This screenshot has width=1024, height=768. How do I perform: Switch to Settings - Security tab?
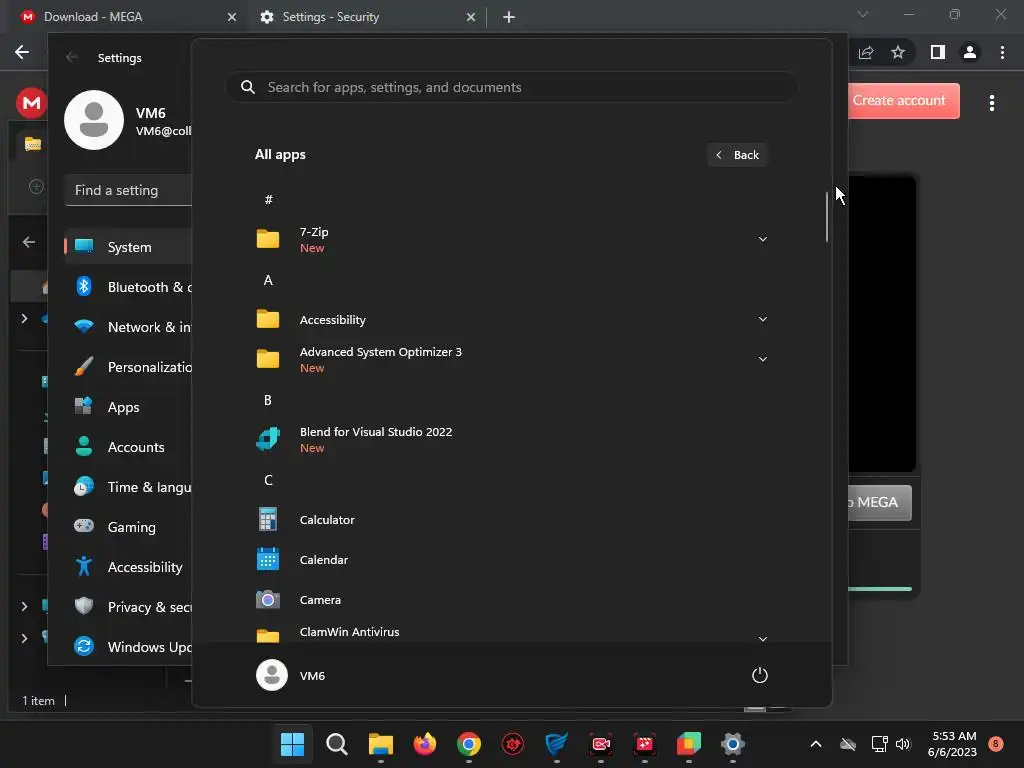tap(367, 17)
